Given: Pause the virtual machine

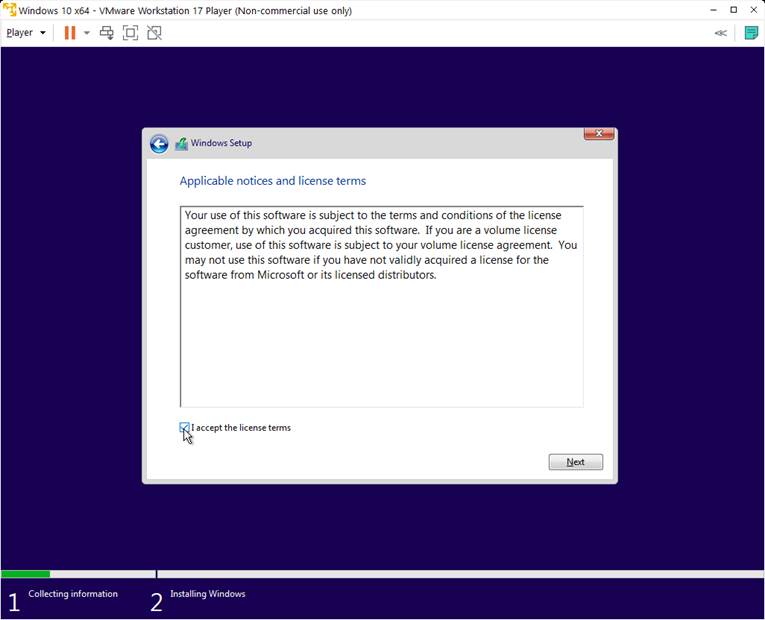Looking at the screenshot, I should [x=69, y=32].
